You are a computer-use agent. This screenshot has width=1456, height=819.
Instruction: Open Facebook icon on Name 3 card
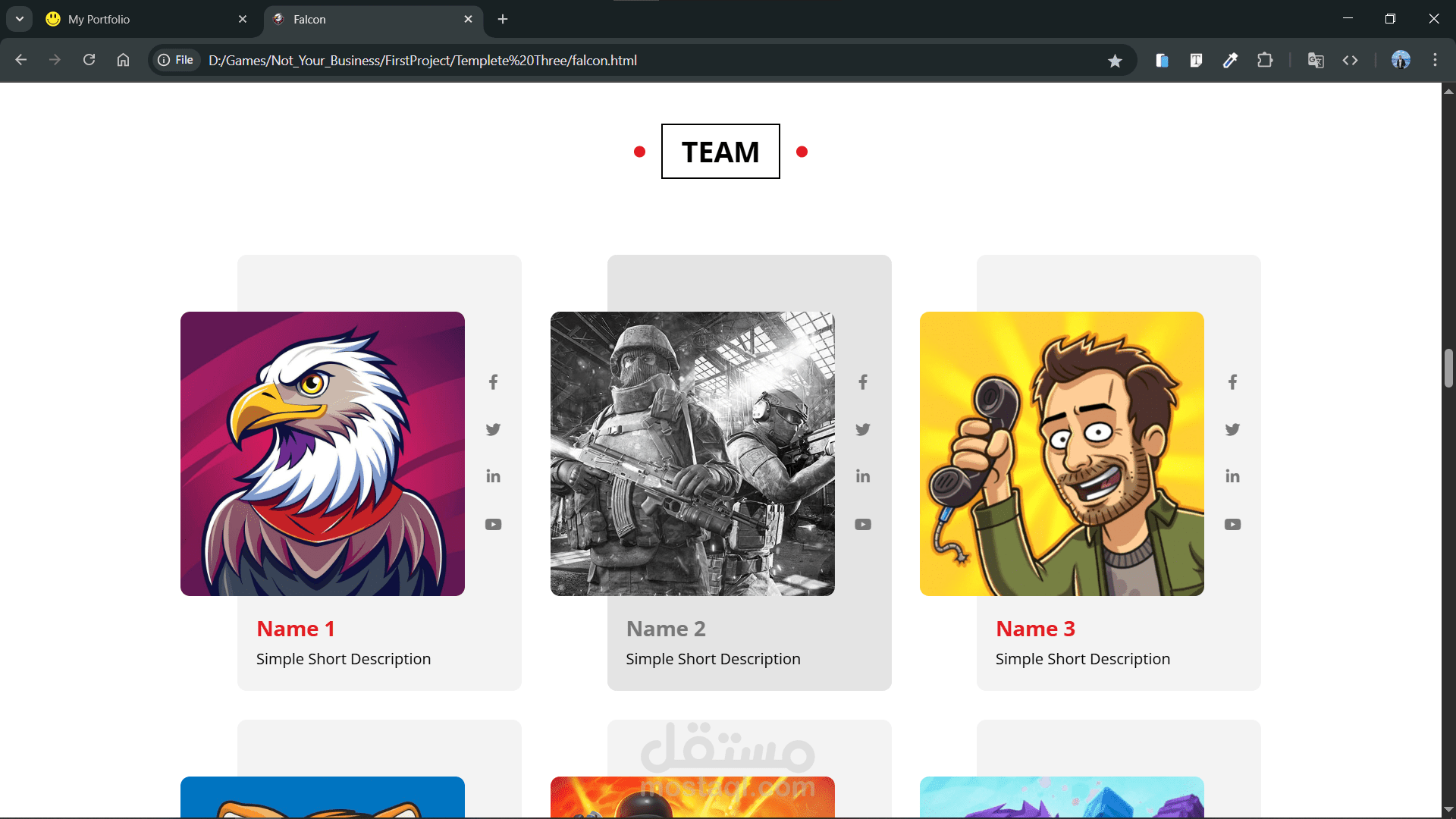pyautogui.click(x=1232, y=382)
